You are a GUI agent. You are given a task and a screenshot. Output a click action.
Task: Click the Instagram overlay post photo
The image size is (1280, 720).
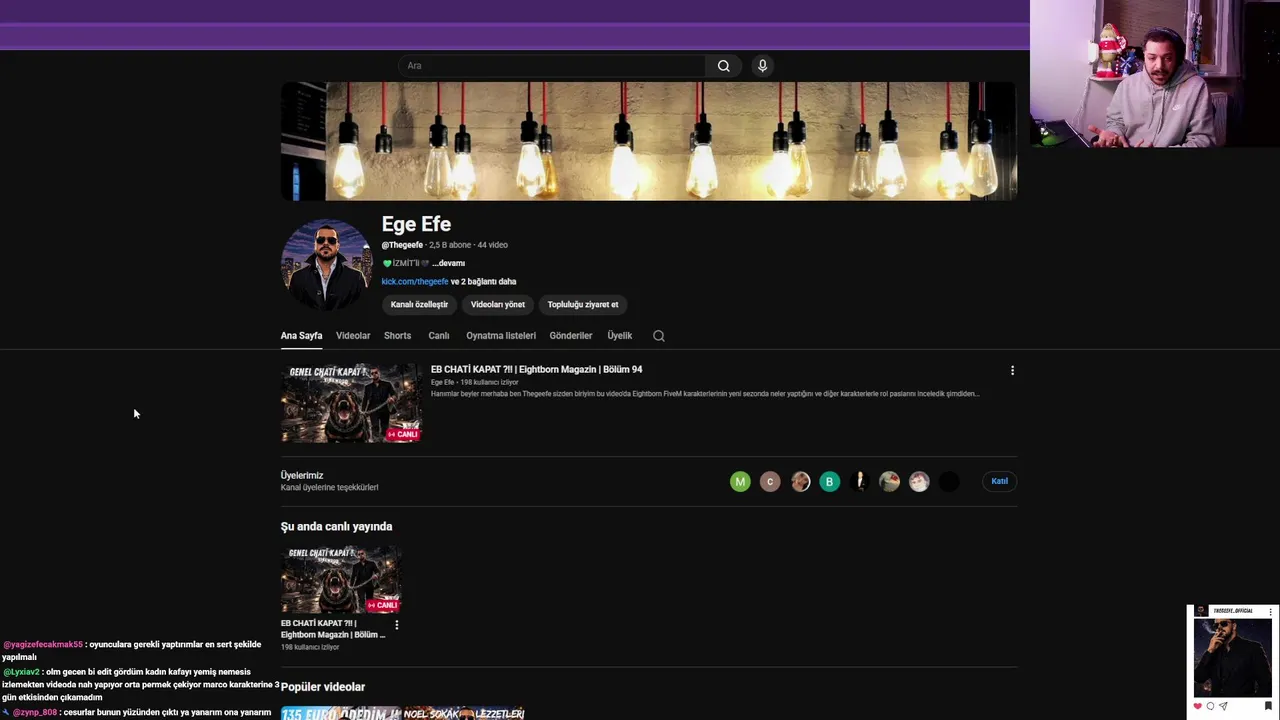click(1233, 658)
